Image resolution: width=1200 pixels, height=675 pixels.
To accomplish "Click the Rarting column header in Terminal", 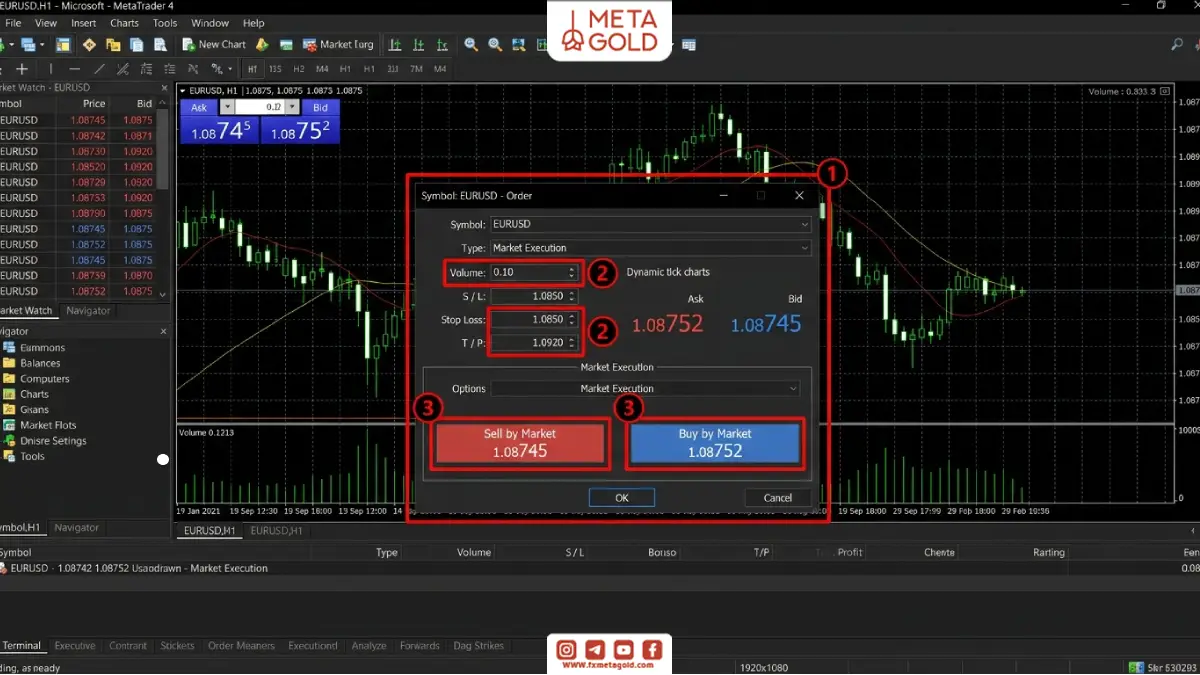I will pos(1049,552).
